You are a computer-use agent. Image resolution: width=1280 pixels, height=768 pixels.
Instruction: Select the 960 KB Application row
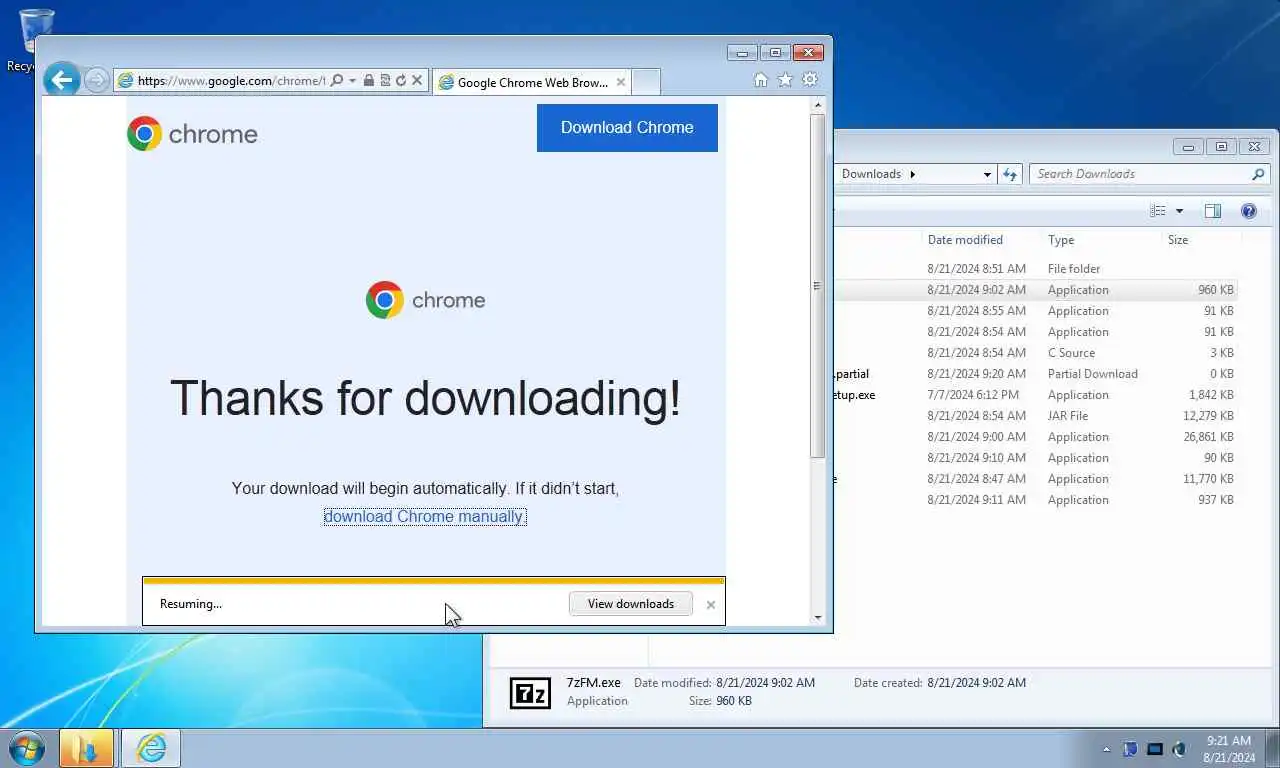point(1036,290)
